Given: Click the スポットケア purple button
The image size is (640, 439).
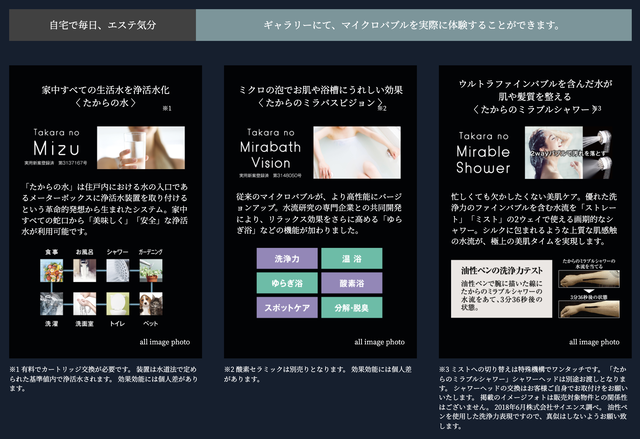Looking at the screenshot, I should tap(287, 307).
